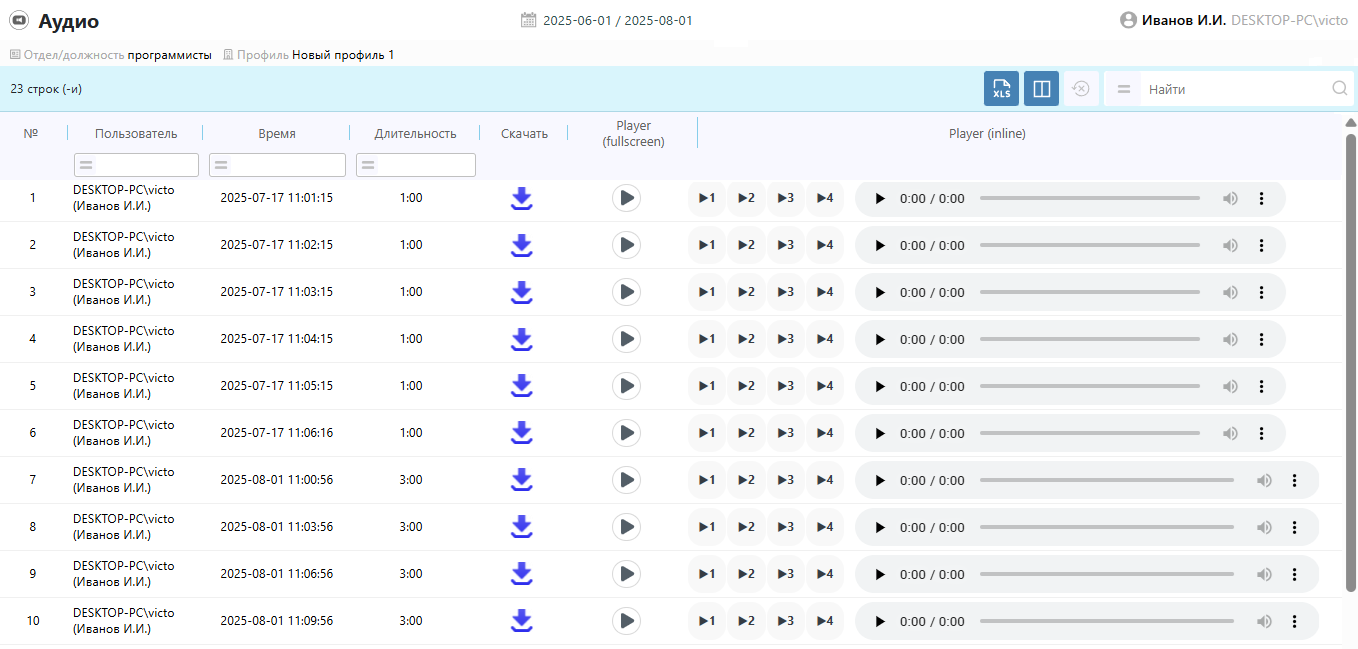Click into the Найти search field
The width and height of the screenshot is (1358, 649).
click(1235, 89)
